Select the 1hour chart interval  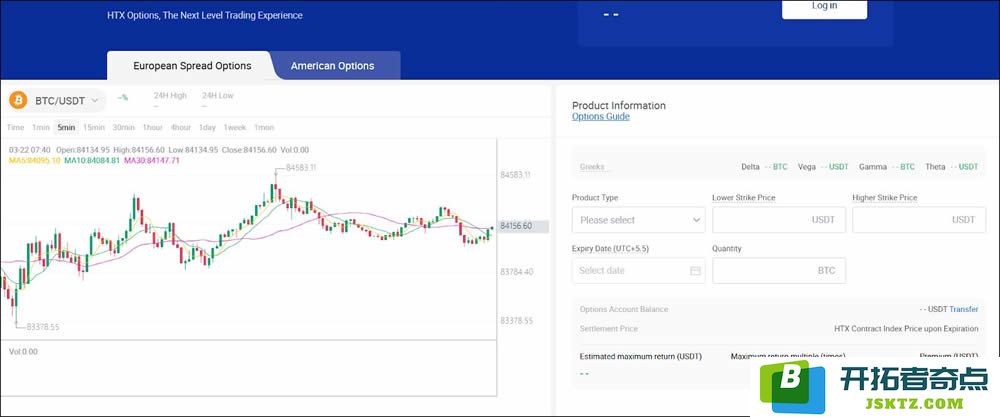click(152, 128)
